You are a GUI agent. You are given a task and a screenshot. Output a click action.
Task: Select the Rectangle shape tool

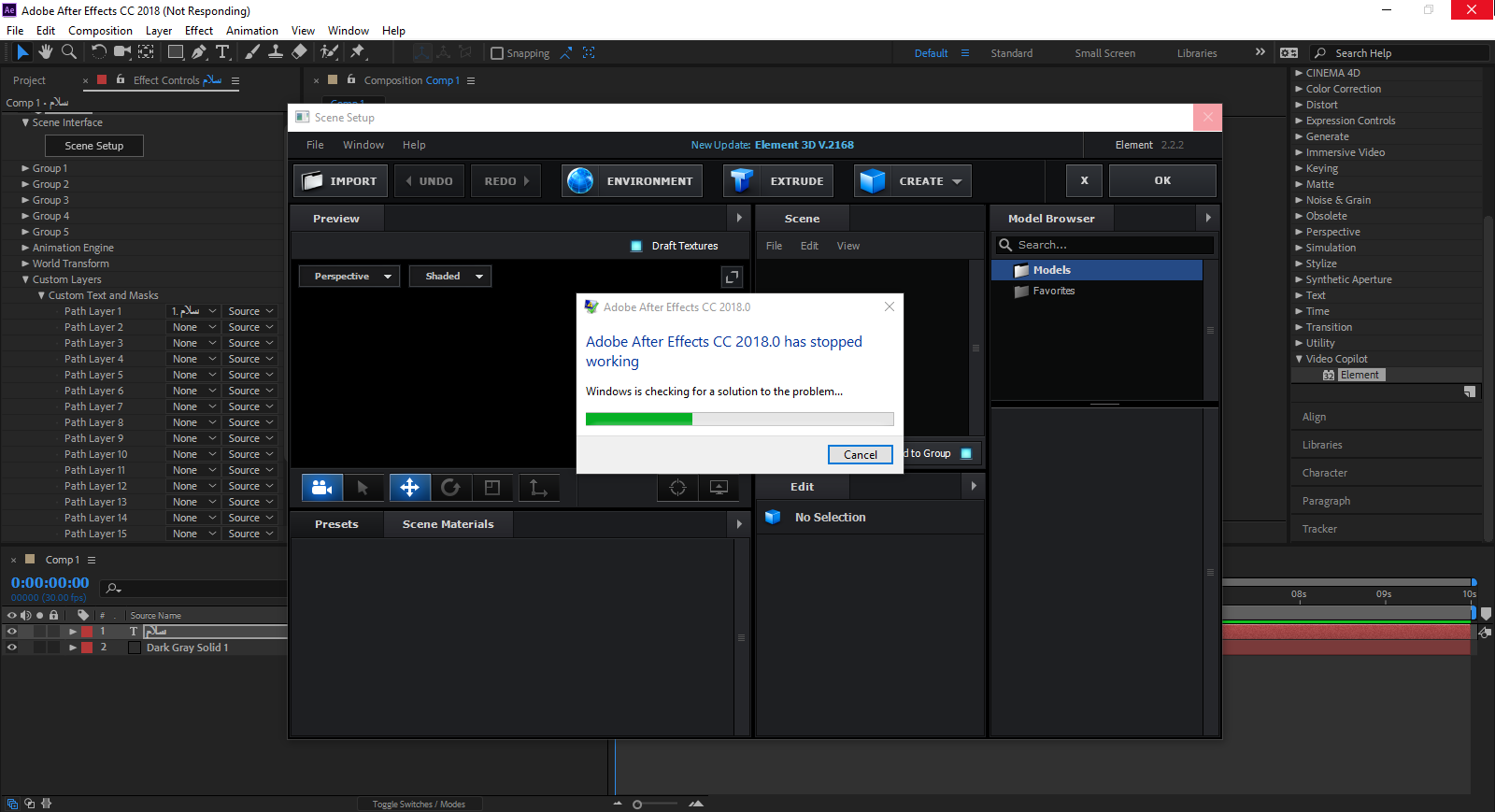pos(176,52)
